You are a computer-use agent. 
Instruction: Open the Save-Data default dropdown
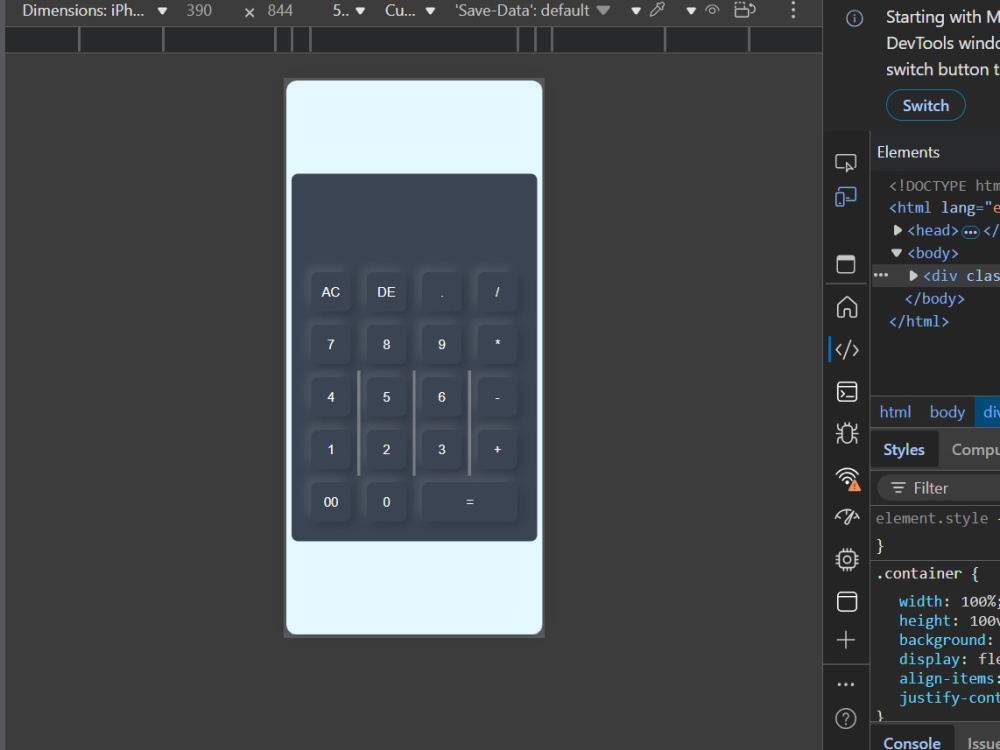pos(532,10)
